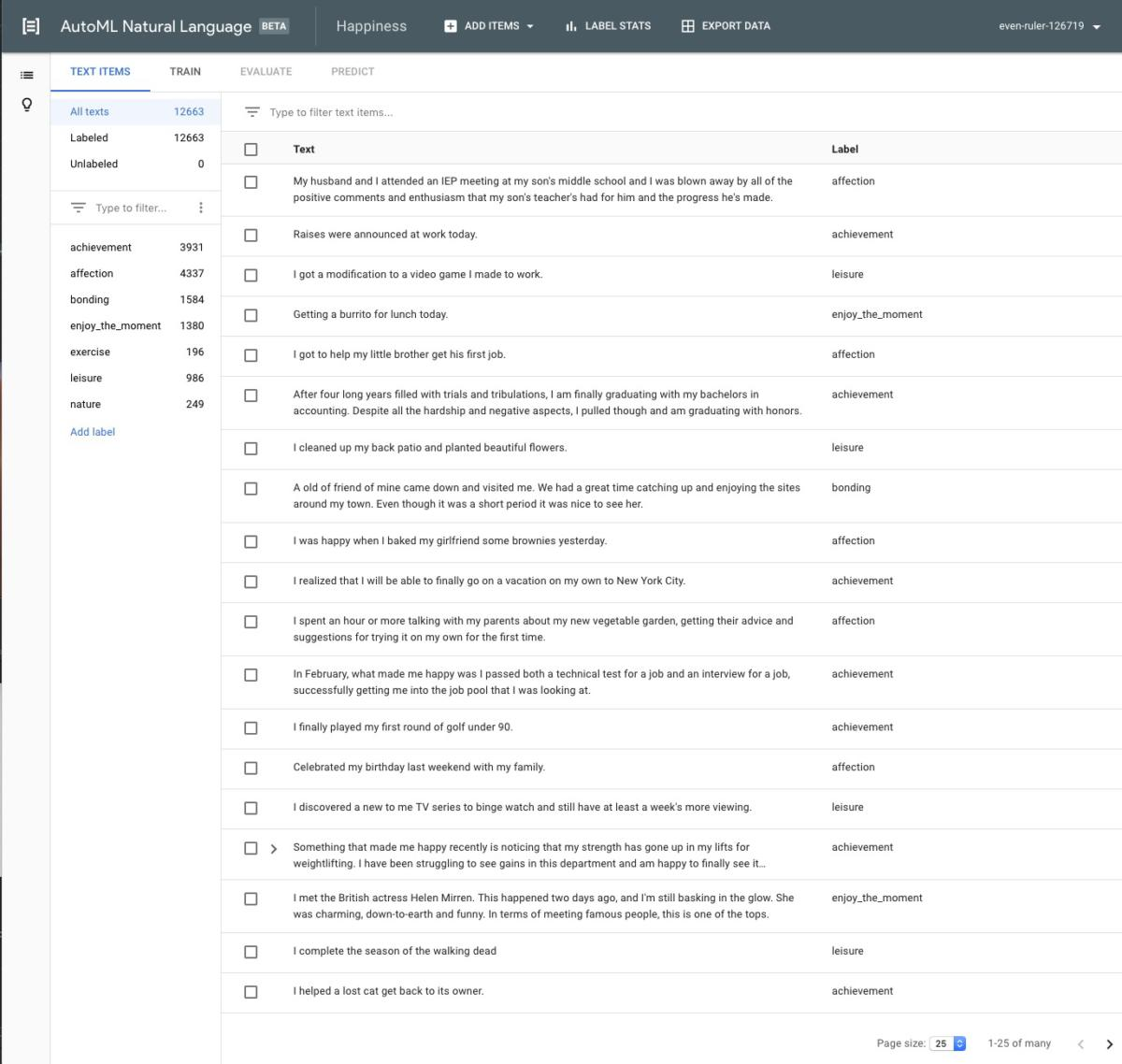
Task: Check the 'met the British actress Helen Mirren' row
Action: tap(251, 899)
